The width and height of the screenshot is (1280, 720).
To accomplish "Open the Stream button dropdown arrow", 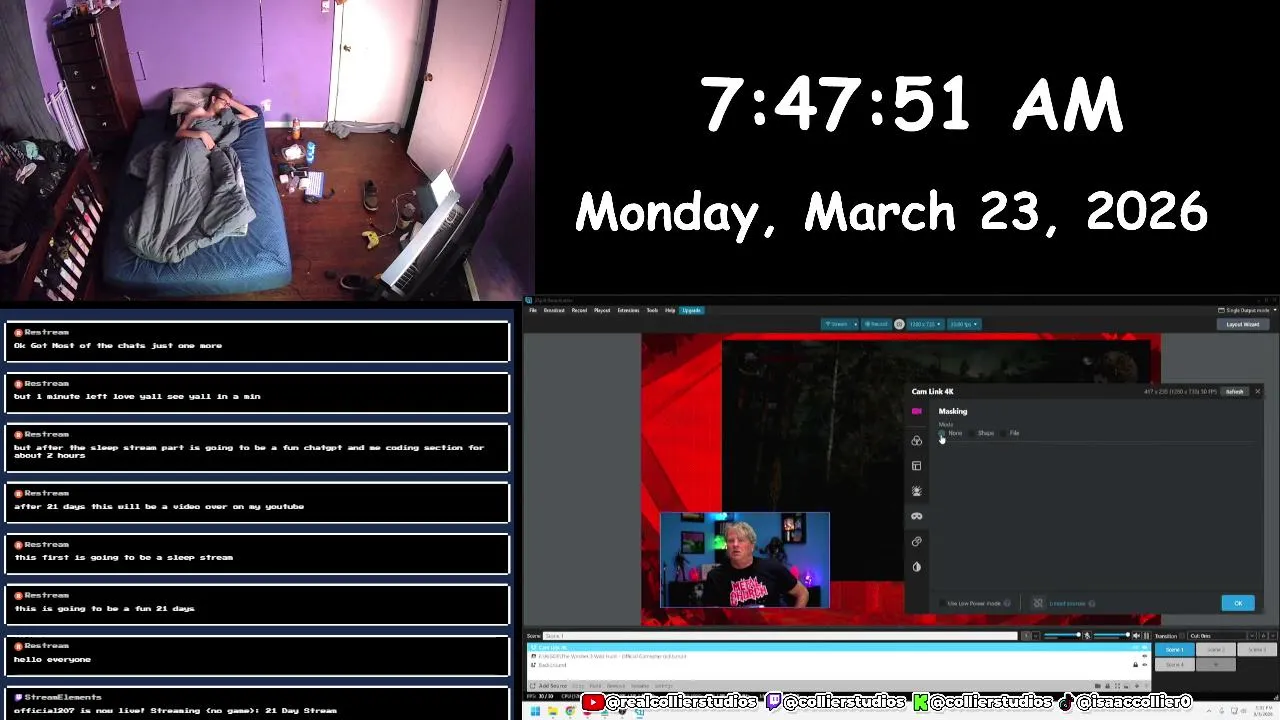I will pos(855,324).
